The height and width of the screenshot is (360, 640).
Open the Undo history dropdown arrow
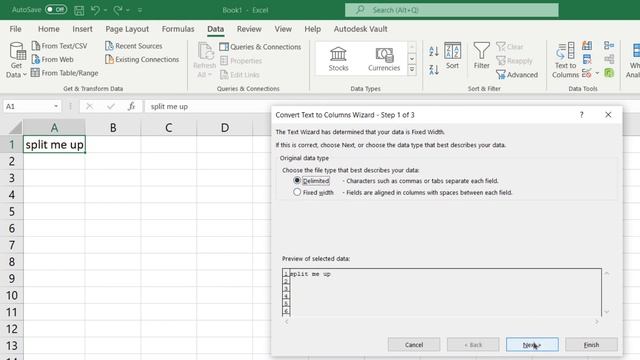[x=105, y=10]
